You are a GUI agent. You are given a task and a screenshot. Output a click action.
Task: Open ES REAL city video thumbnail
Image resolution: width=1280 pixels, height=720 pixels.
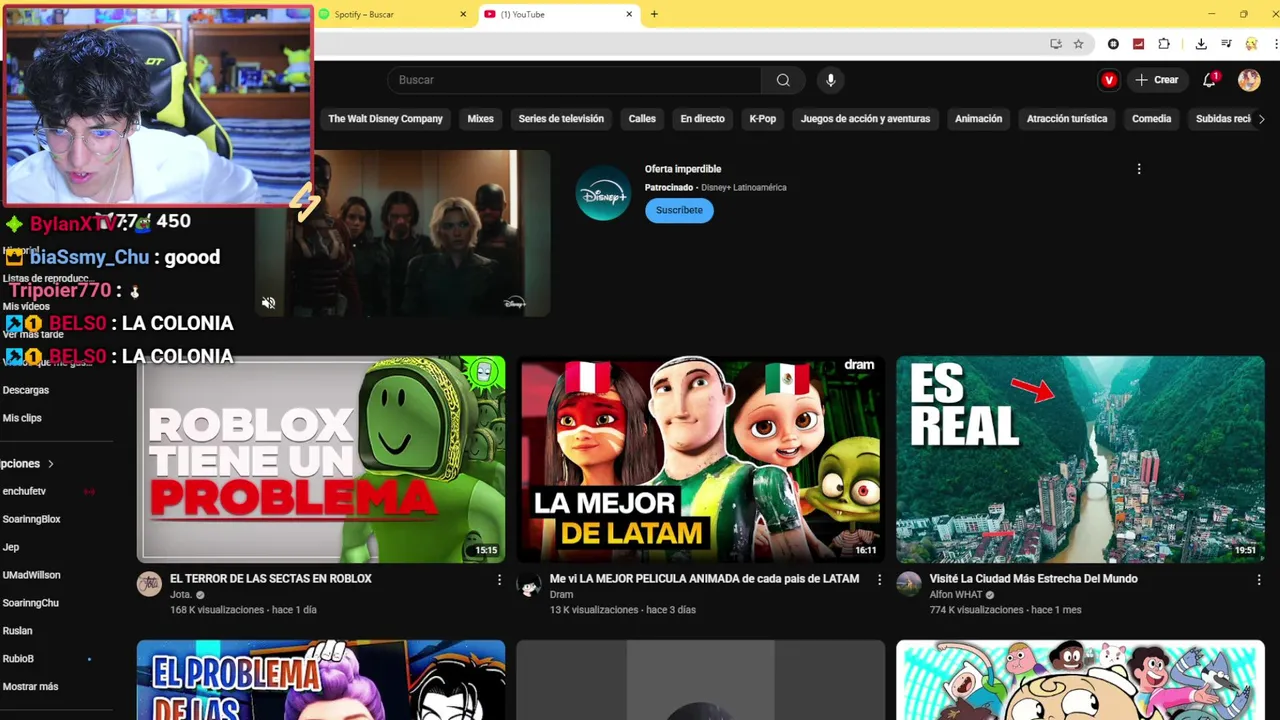coord(1080,459)
